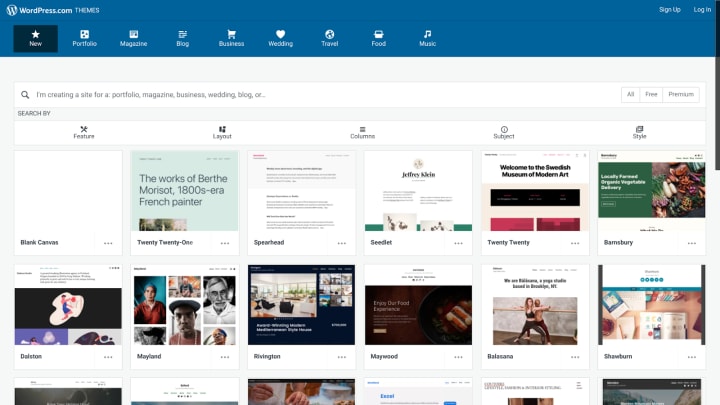
Task: Open the Twenty Twenty theme preview
Action: pos(535,191)
